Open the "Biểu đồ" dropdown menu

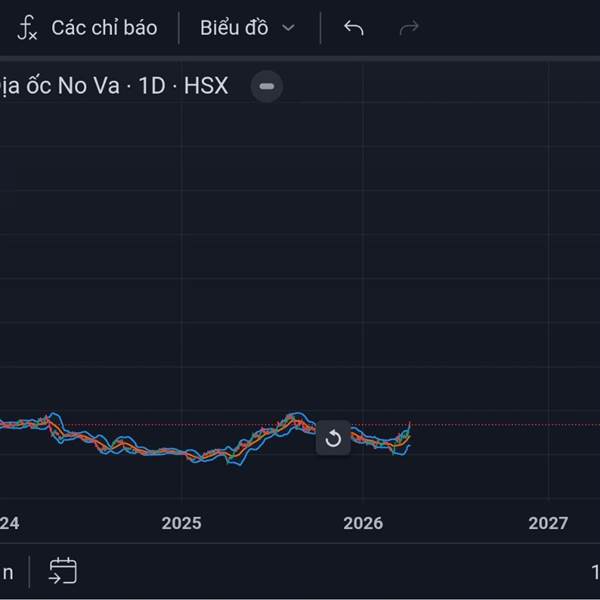click(x=234, y=28)
